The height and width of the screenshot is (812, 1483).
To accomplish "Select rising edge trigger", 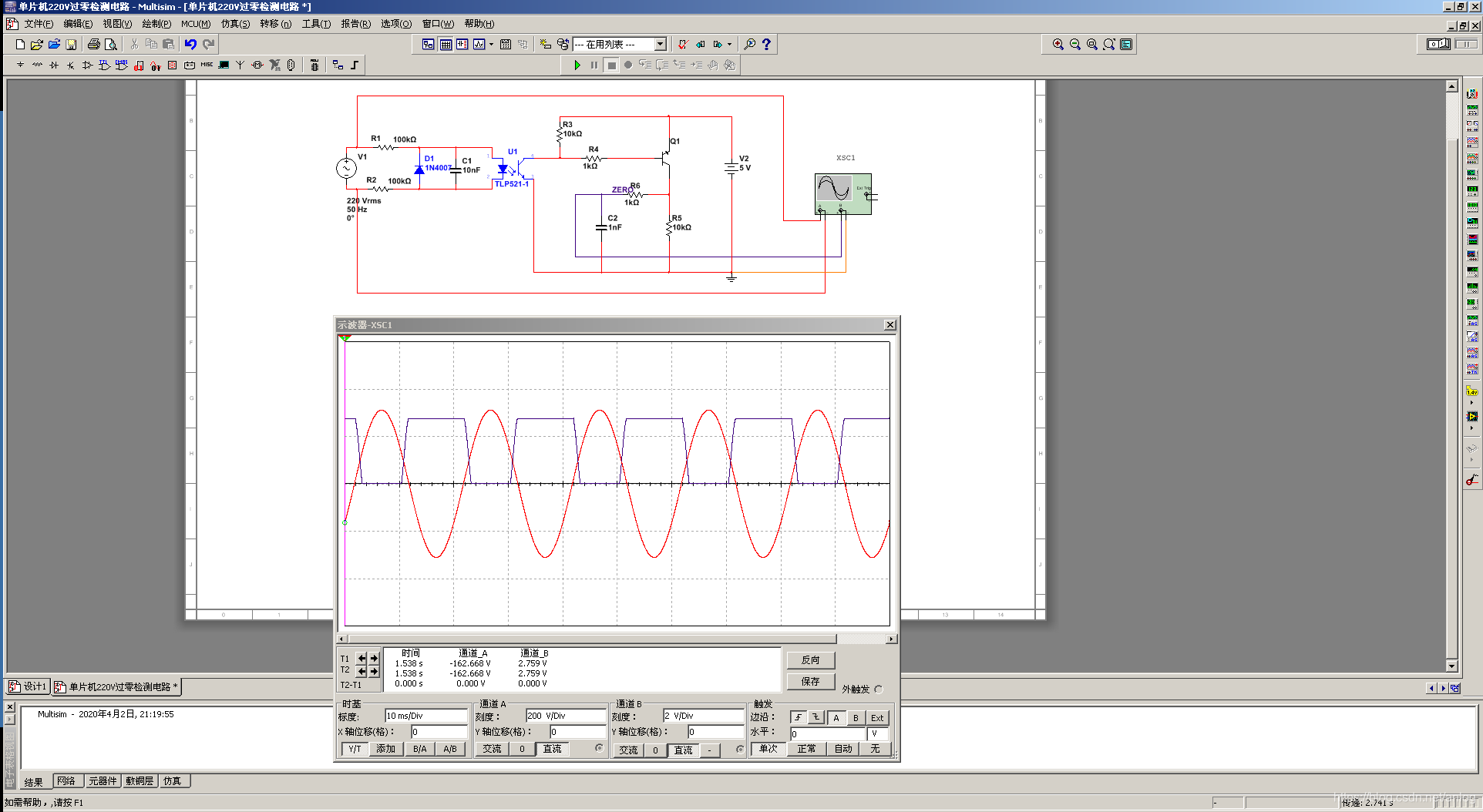I will (x=799, y=717).
